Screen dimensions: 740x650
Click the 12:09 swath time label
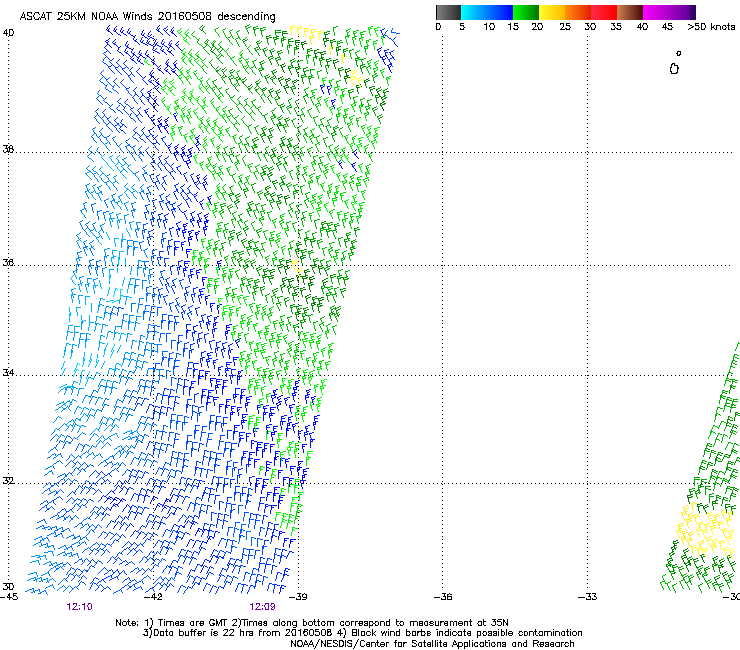[262, 607]
